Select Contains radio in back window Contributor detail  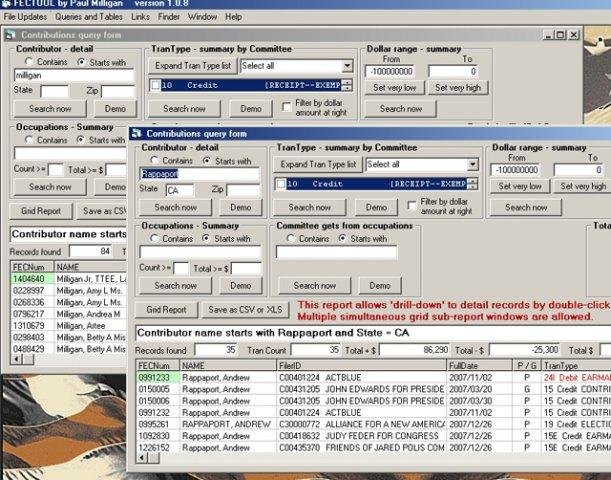click(28, 62)
